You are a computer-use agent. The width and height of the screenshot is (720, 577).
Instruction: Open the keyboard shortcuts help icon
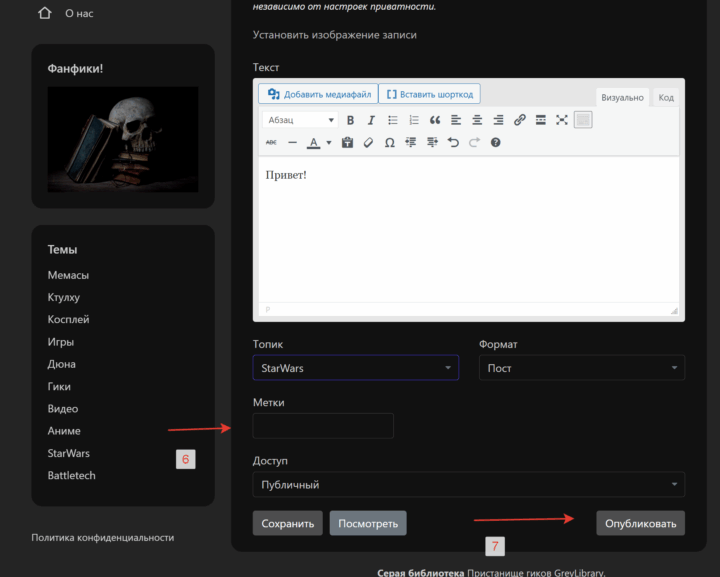tap(495, 142)
